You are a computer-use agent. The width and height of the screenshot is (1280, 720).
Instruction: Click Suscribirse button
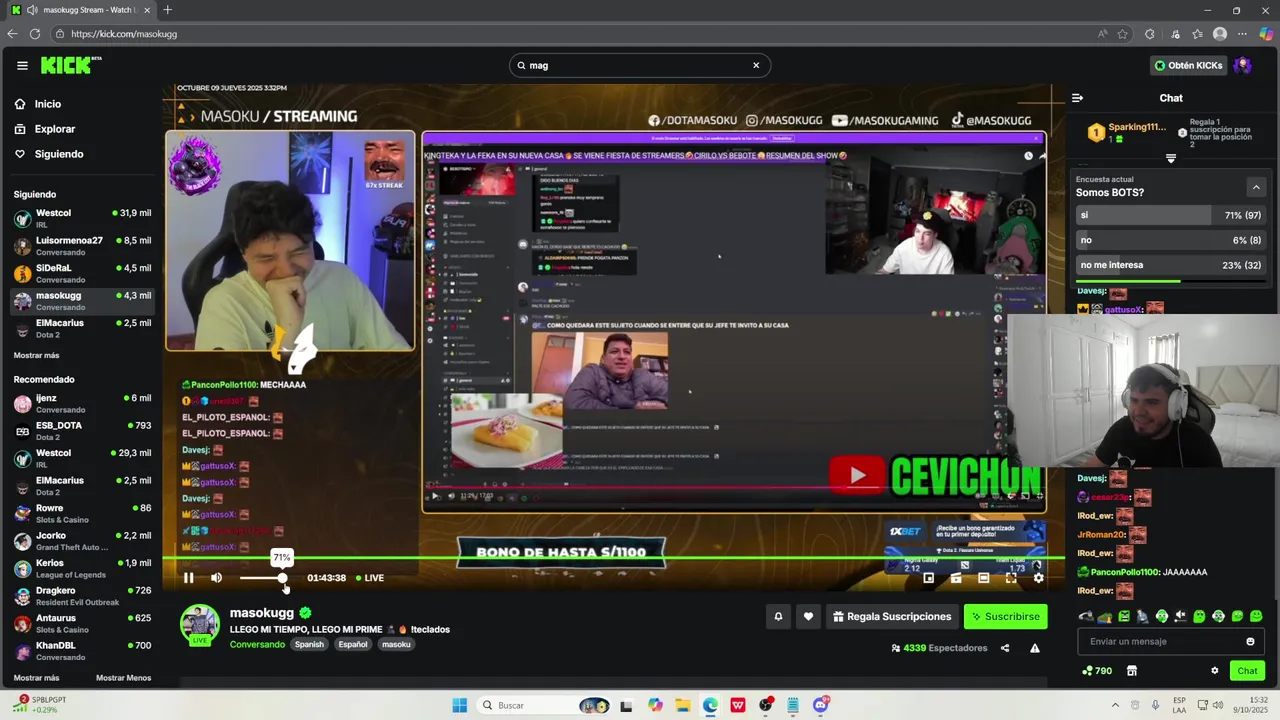[1005, 617]
